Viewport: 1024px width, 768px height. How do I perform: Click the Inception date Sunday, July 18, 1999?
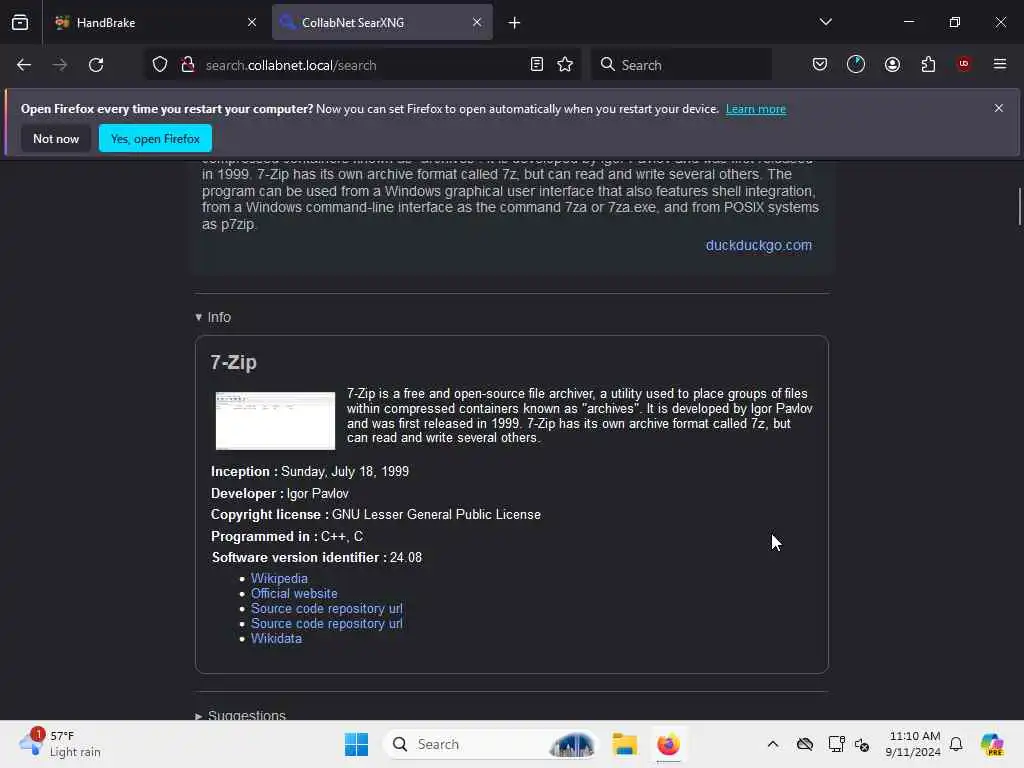345,472
